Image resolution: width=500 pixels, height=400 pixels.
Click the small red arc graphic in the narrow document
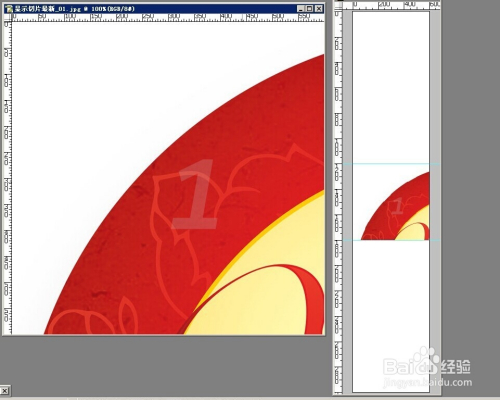tap(396, 207)
